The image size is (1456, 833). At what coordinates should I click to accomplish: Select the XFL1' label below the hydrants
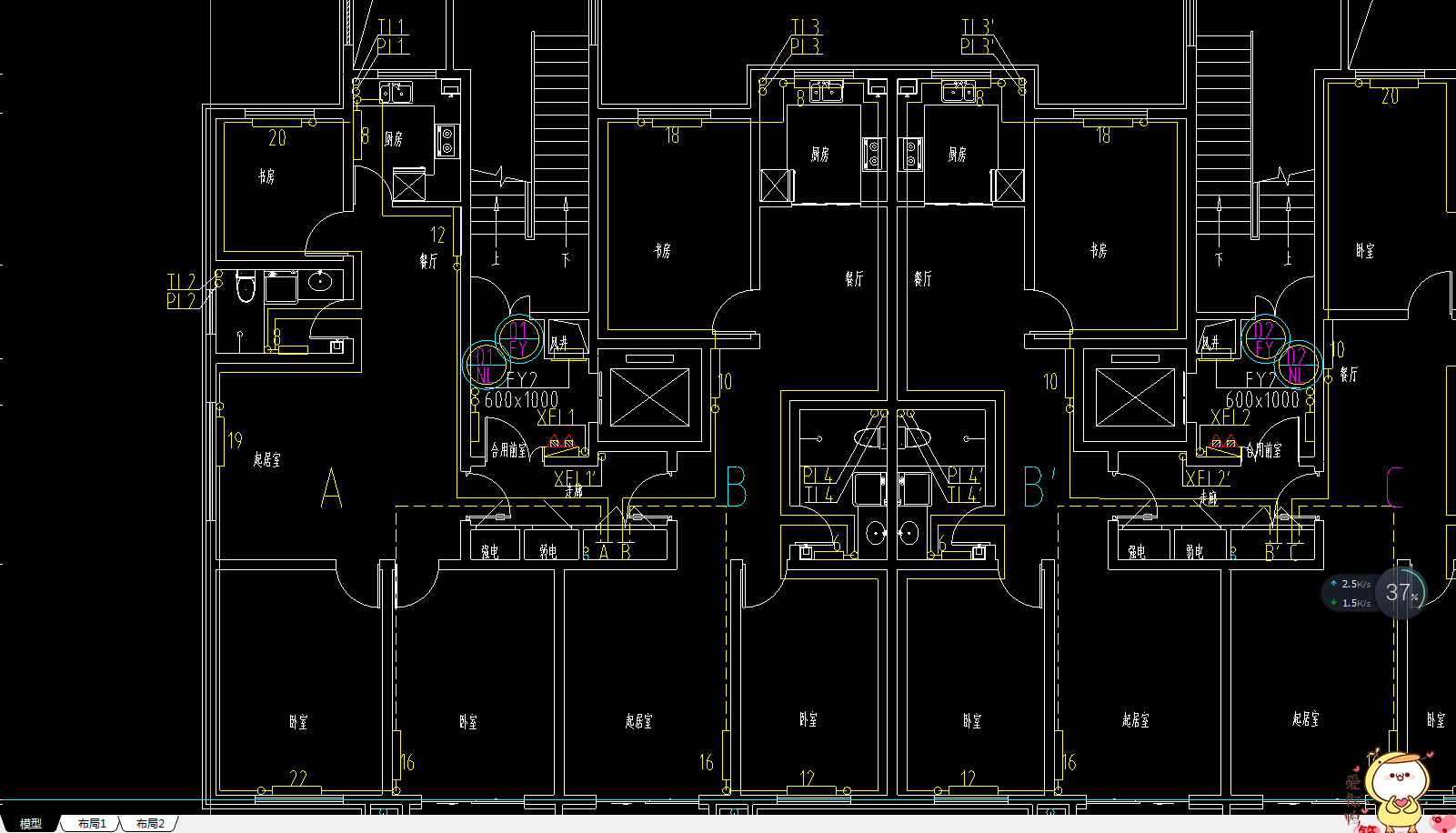(575, 478)
